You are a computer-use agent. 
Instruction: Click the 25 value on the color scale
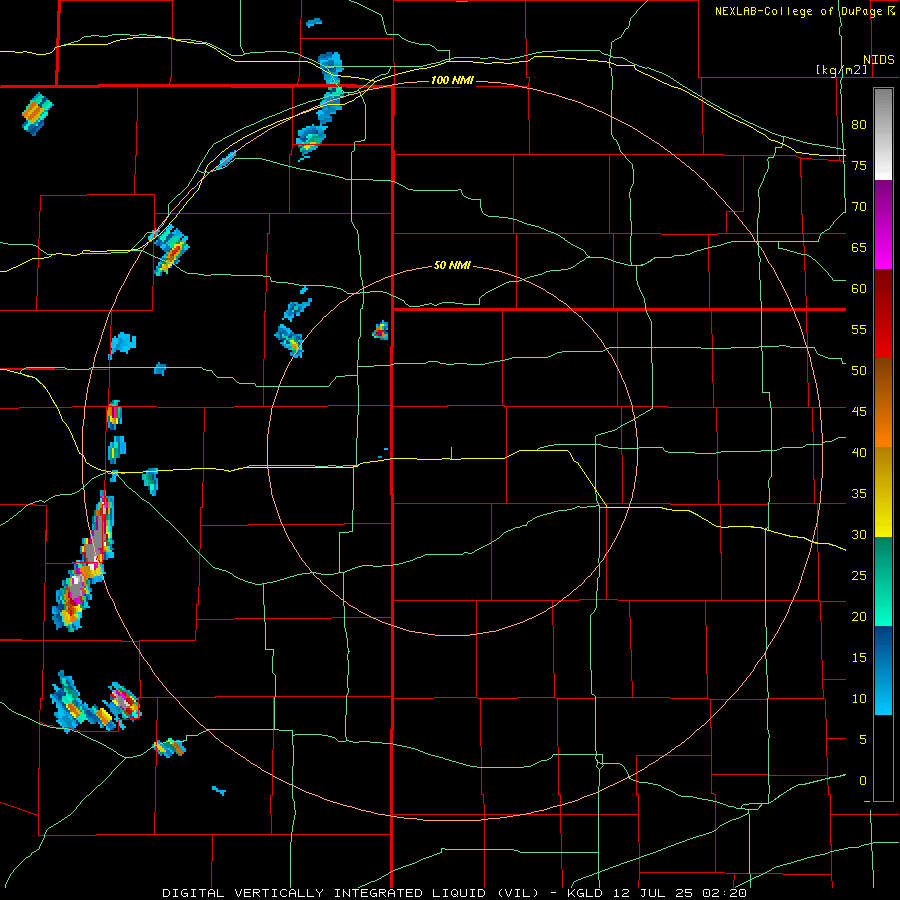click(x=859, y=576)
